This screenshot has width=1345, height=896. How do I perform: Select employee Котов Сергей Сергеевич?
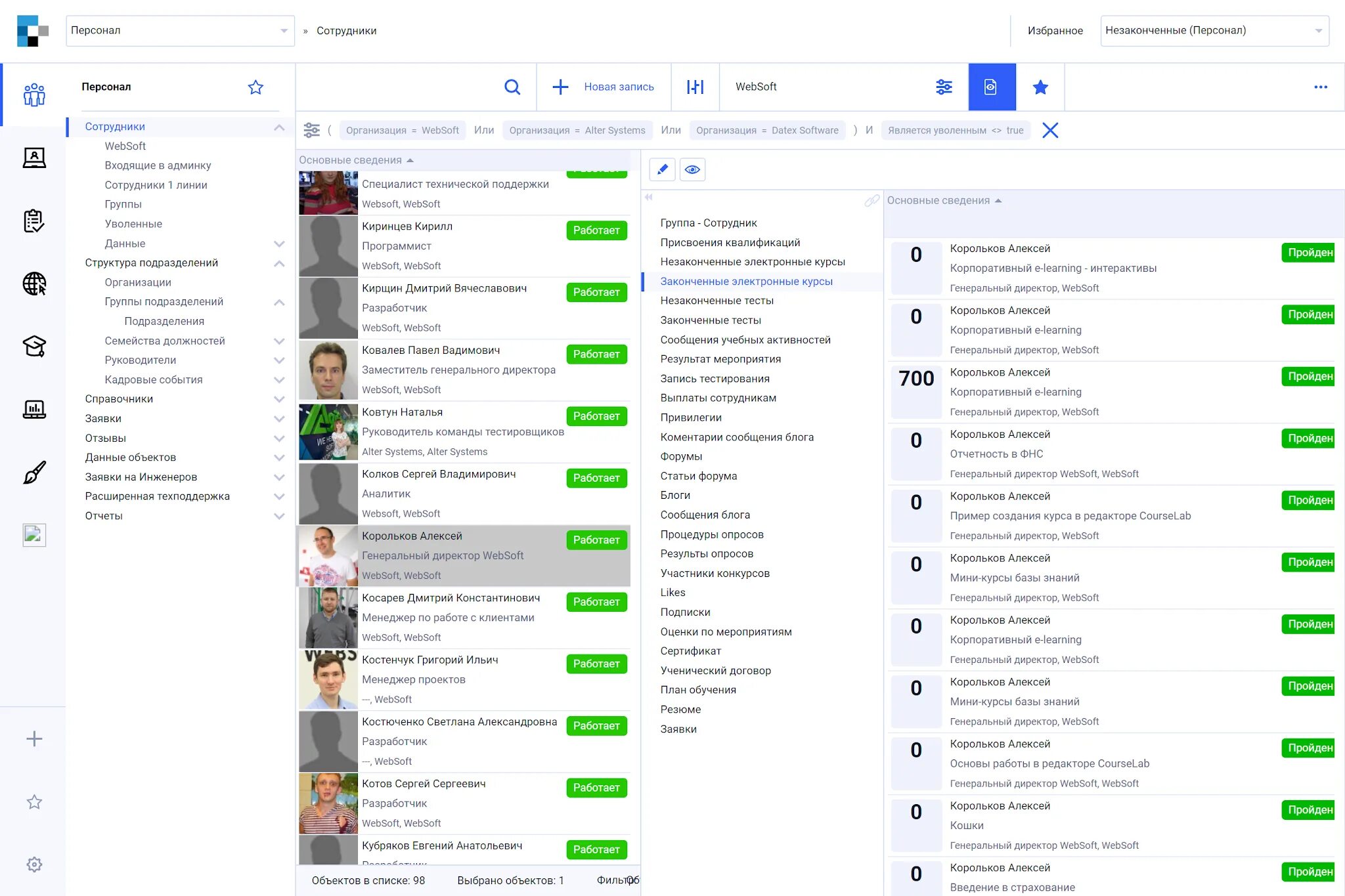coord(464,803)
